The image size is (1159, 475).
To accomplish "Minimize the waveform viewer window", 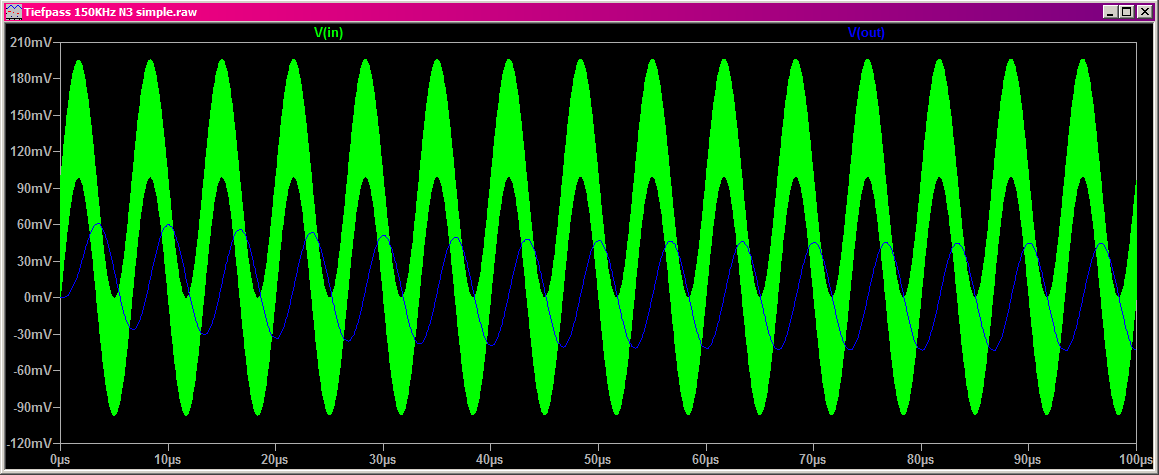I will tap(1111, 11).
